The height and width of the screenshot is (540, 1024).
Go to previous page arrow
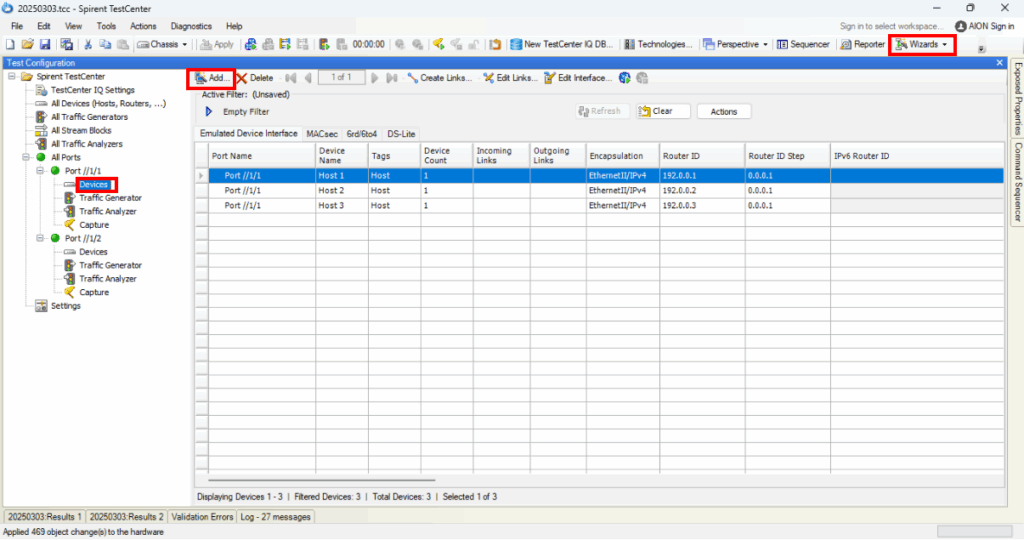(x=308, y=78)
